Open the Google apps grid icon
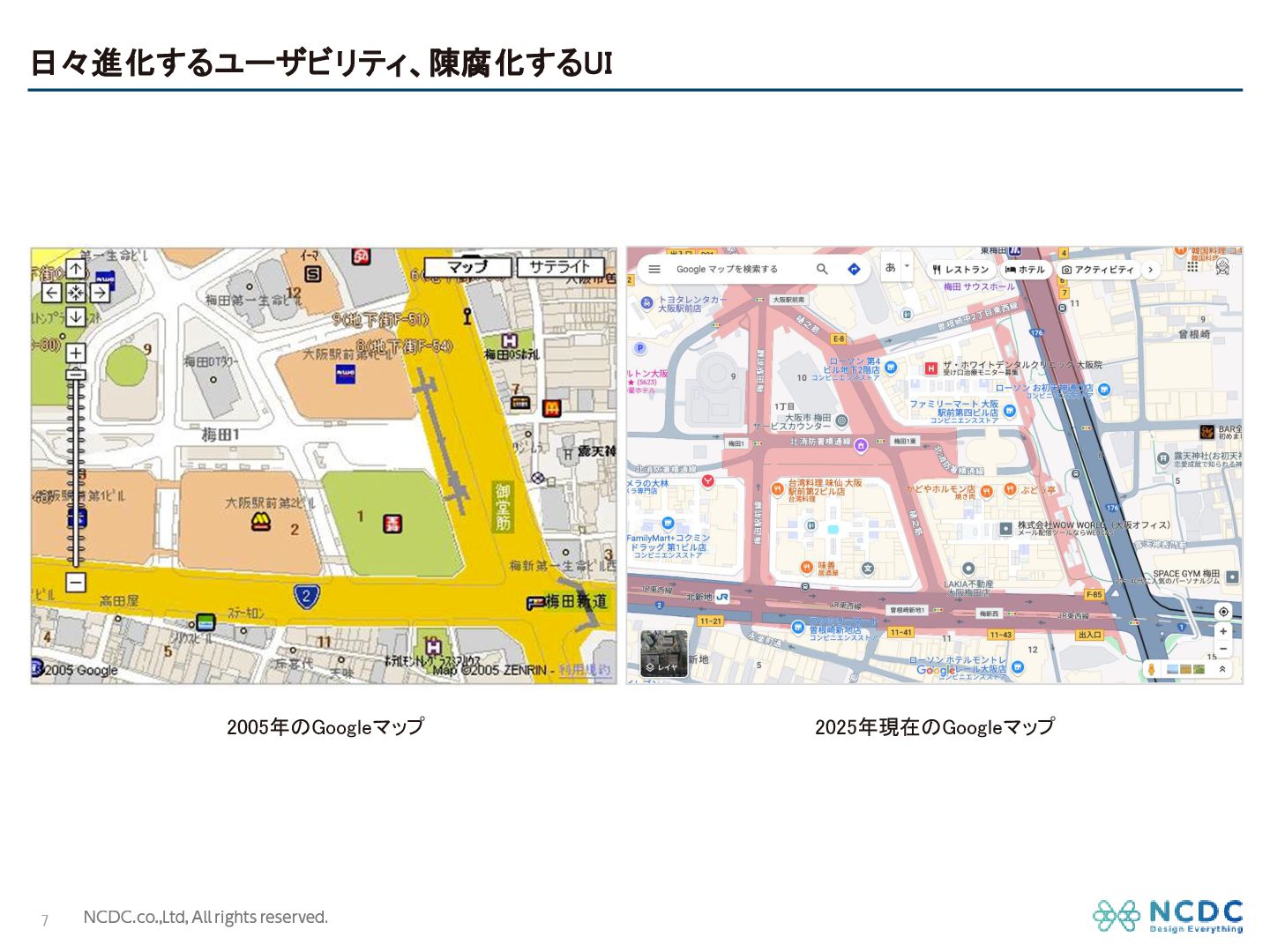This screenshot has height=952, width=1270. (1192, 265)
